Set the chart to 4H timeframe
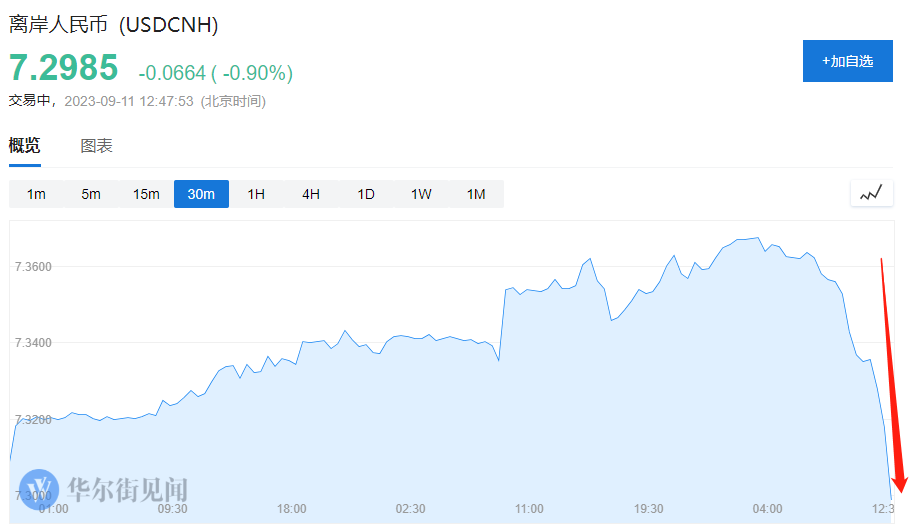Image resolution: width=910 pixels, height=530 pixels. [x=311, y=194]
